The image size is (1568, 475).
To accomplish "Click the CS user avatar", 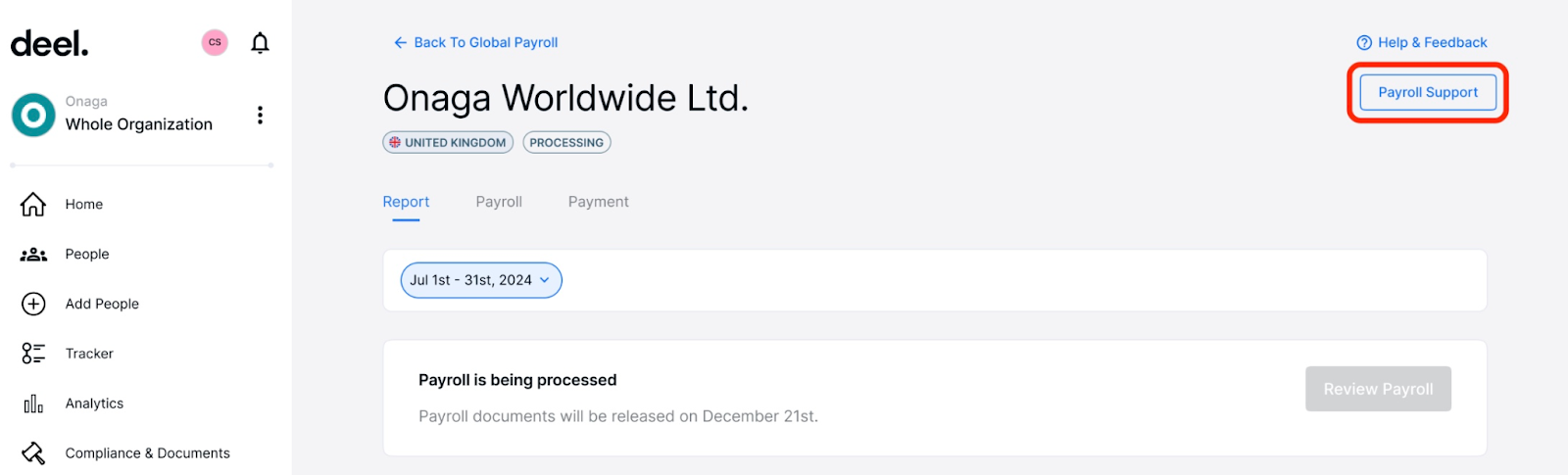I will [215, 43].
